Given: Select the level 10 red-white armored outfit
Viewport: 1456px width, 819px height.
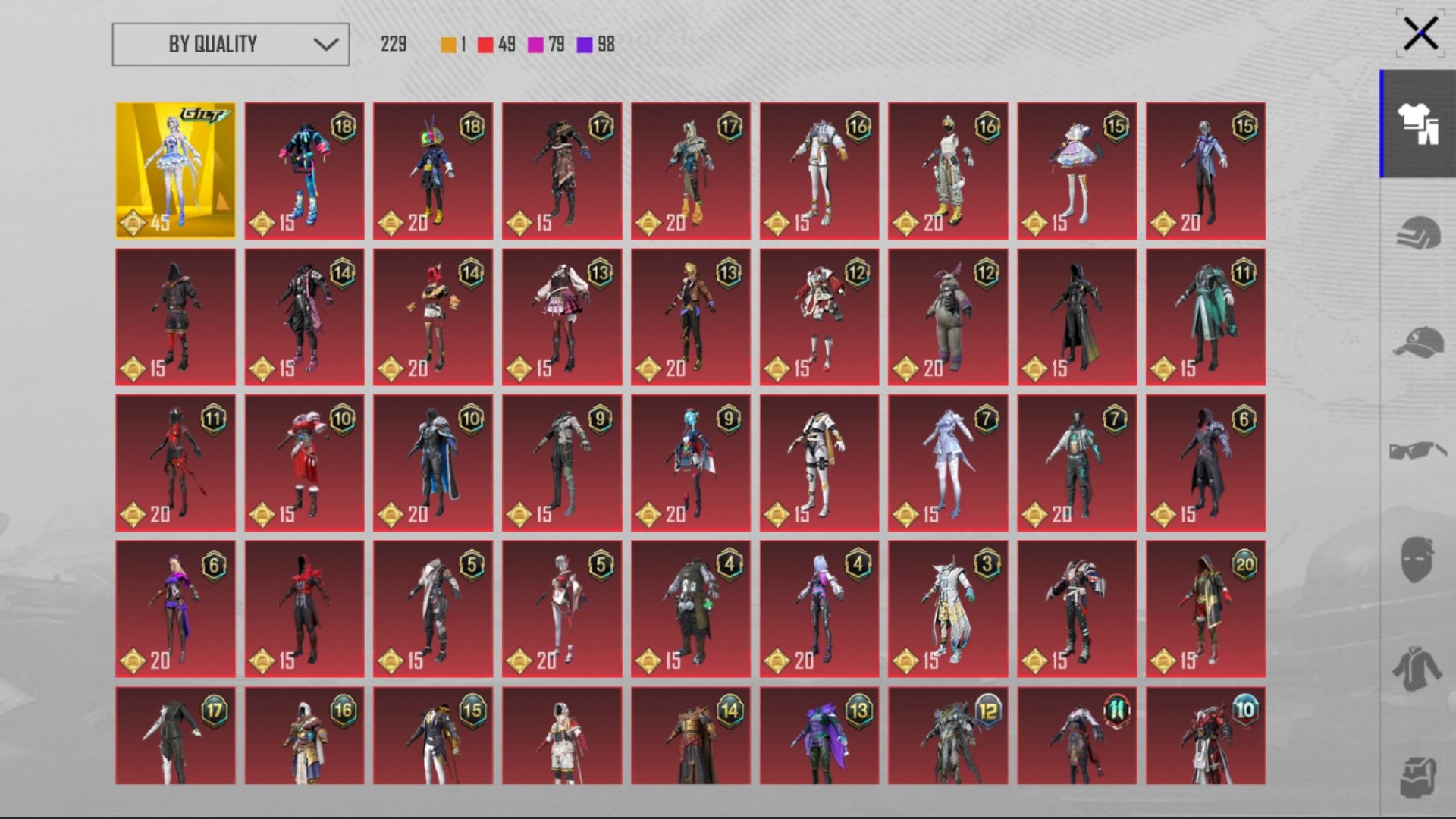Looking at the screenshot, I should pos(304,463).
